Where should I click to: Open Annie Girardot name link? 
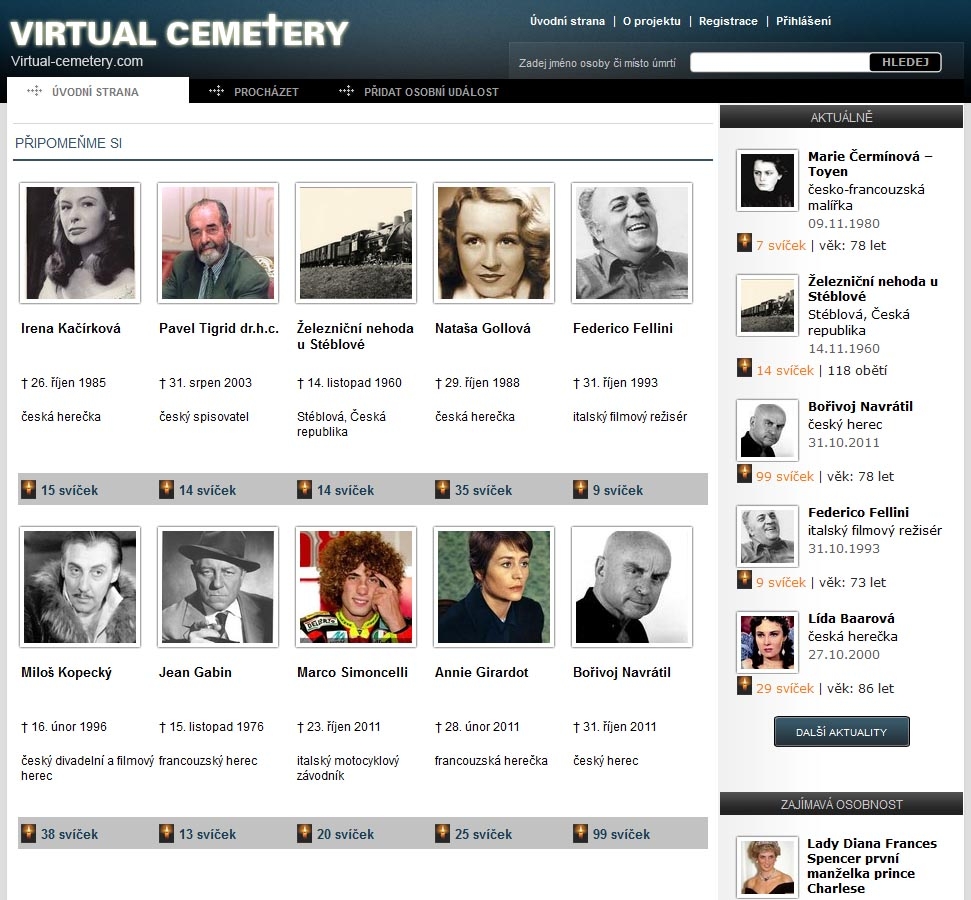[x=481, y=672]
